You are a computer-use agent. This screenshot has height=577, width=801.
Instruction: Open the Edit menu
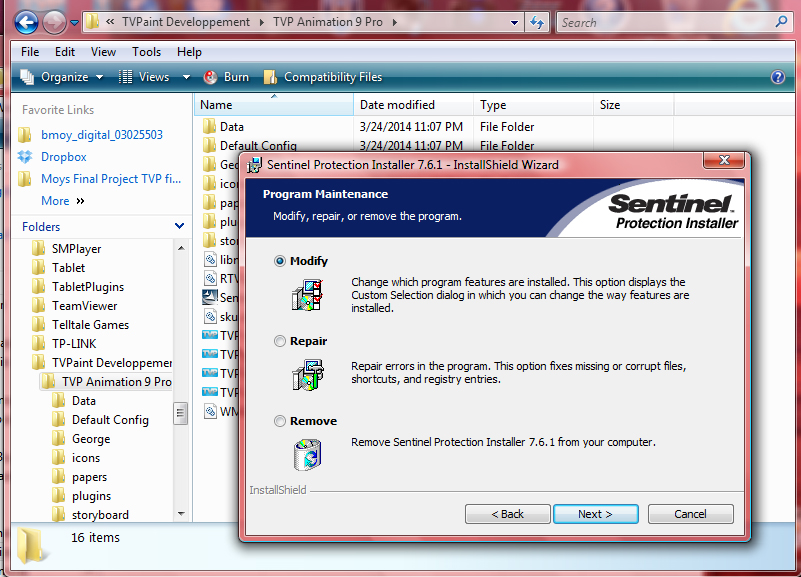point(65,52)
